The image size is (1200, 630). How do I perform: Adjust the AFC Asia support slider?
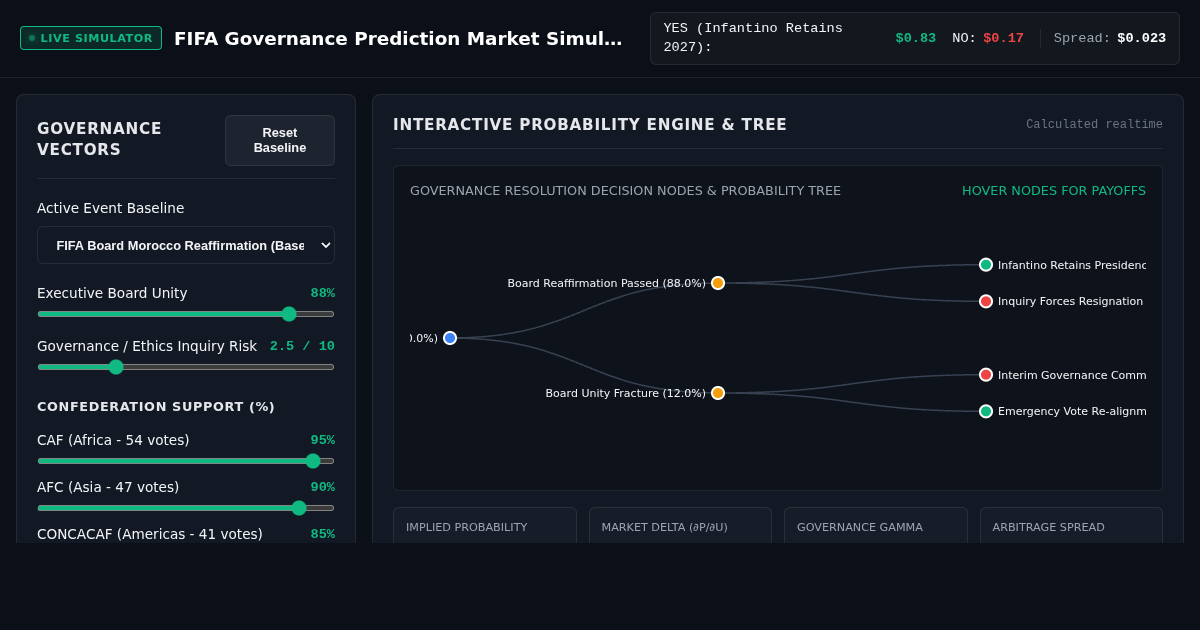pos(186,508)
